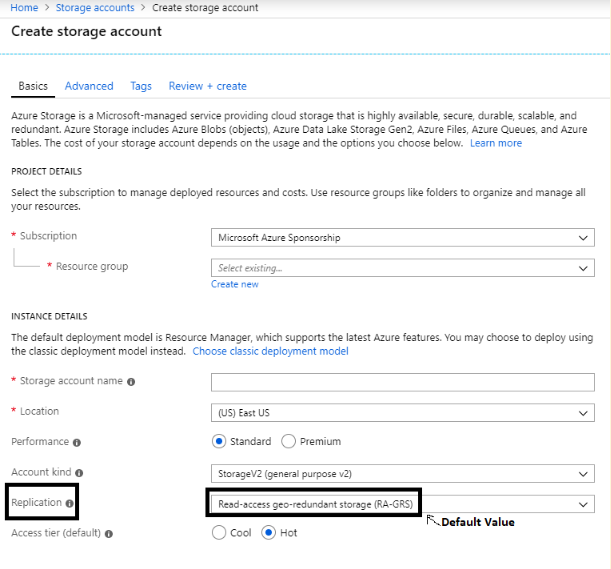Click info icon beside Account kind
This screenshot has width=611, height=569.
(x=79, y=473)
